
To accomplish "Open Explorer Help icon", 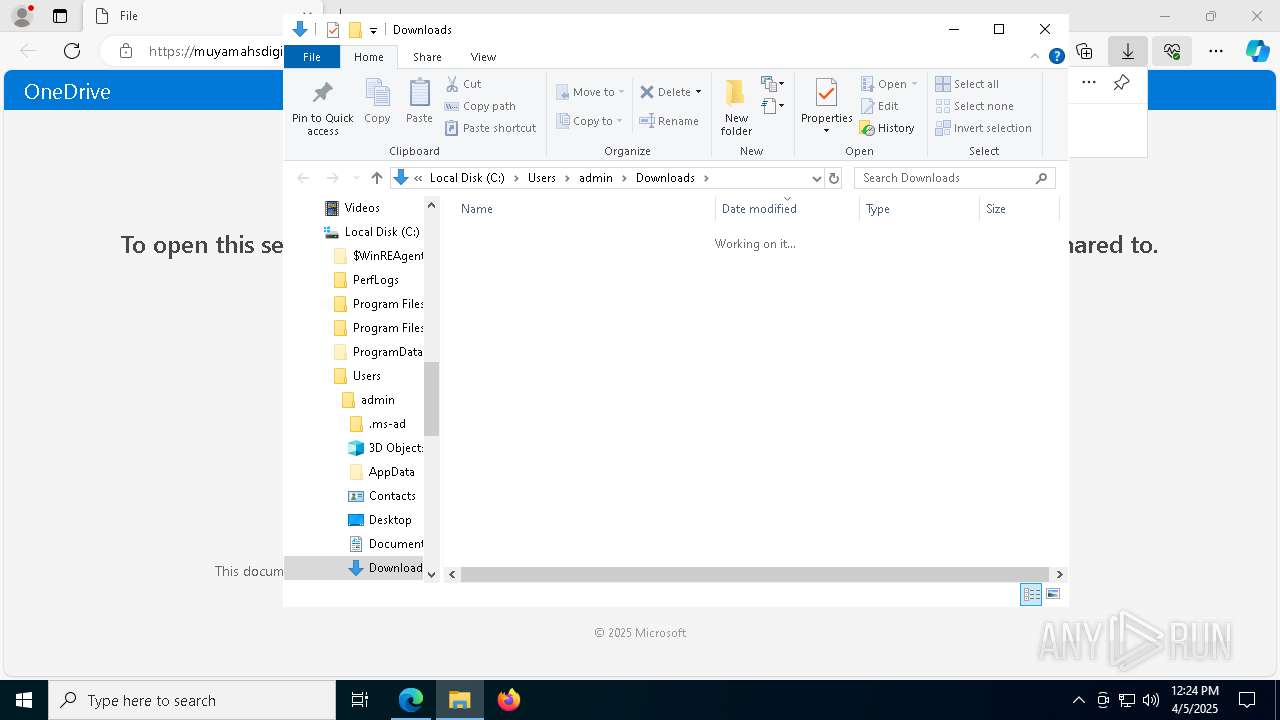I will (x=1056, y=56).
